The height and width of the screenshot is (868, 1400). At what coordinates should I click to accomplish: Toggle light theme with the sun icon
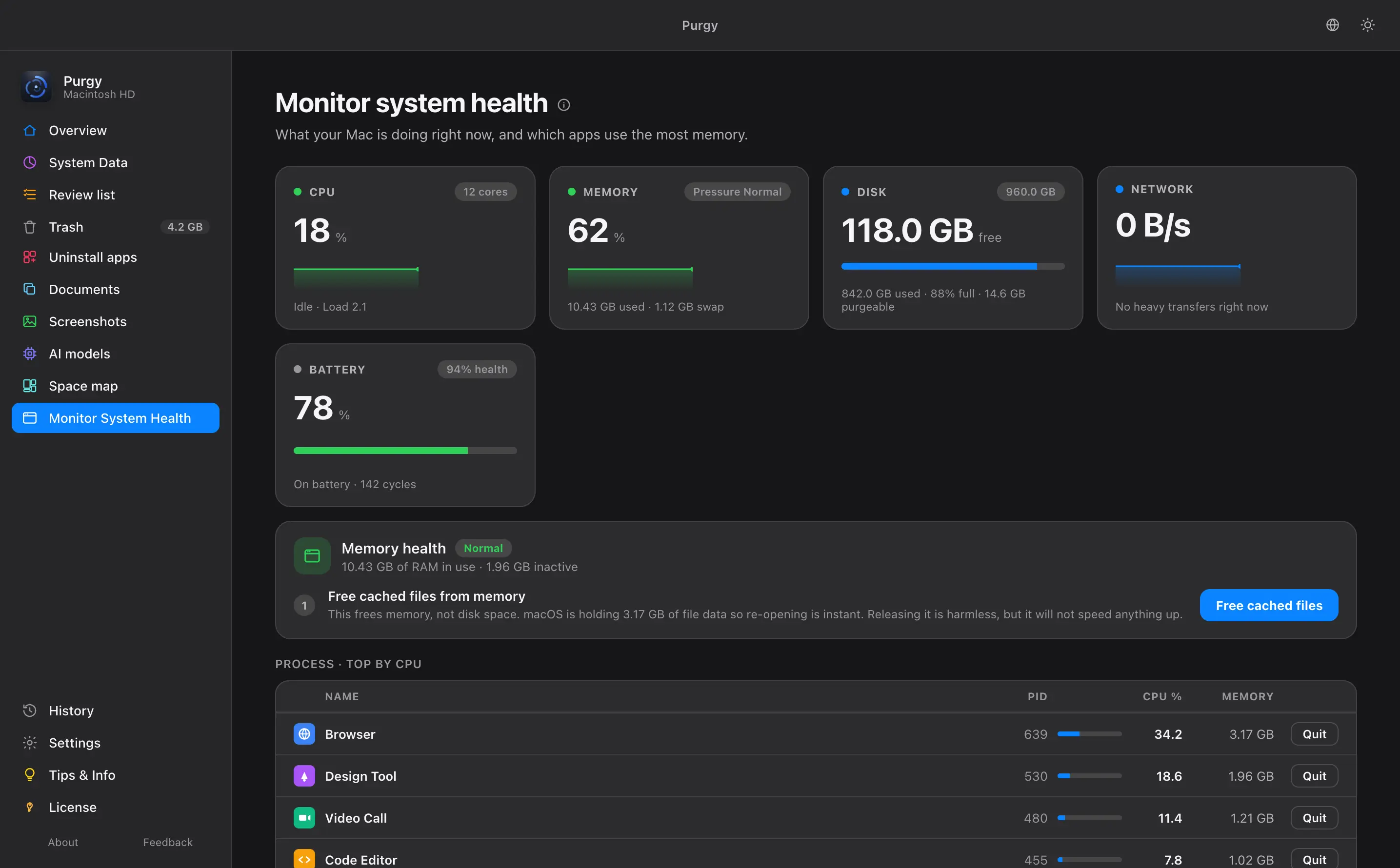[x=1367, y=25]
